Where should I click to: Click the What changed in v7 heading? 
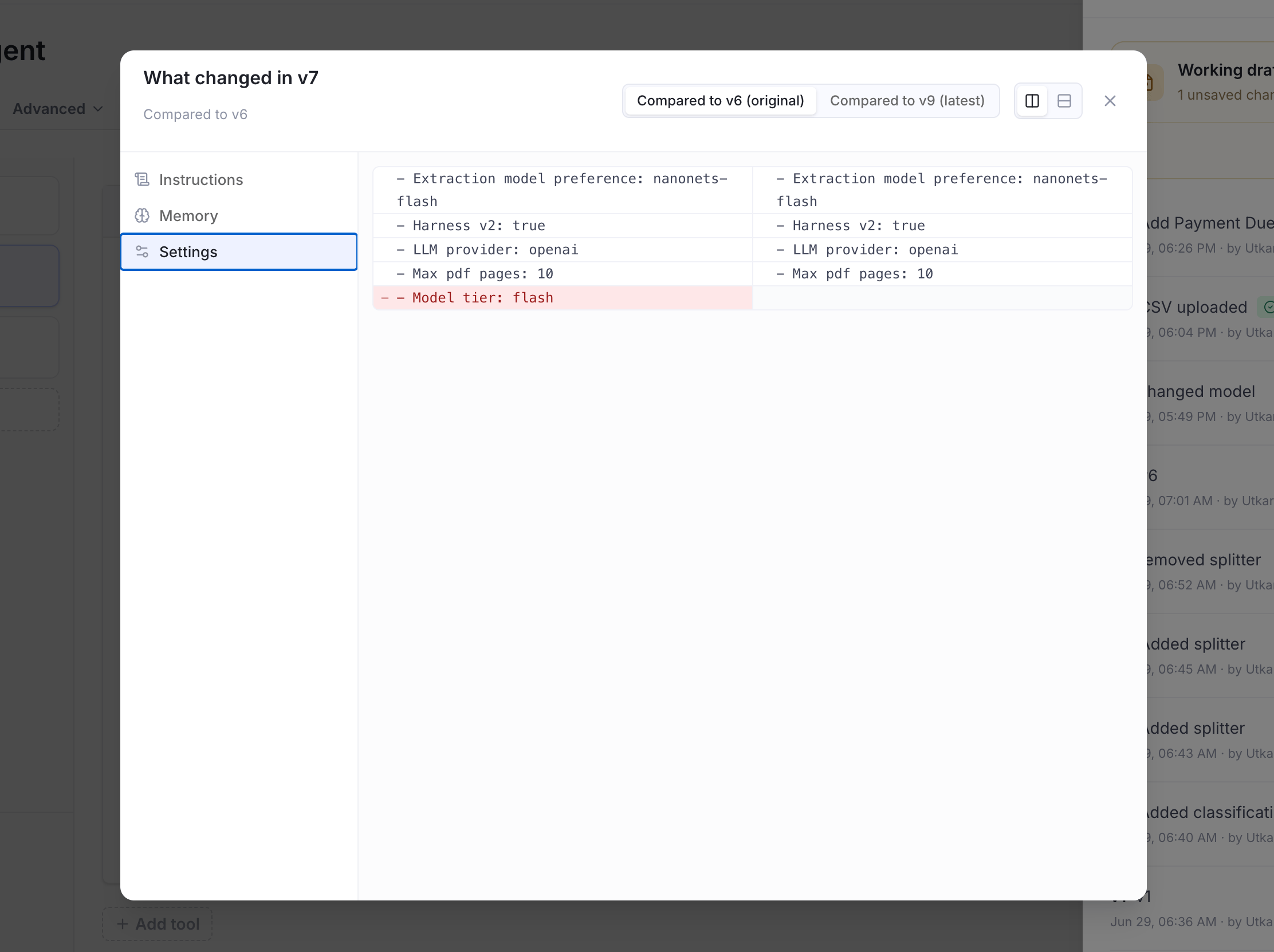pyautogui.click(x=231, y=78)
